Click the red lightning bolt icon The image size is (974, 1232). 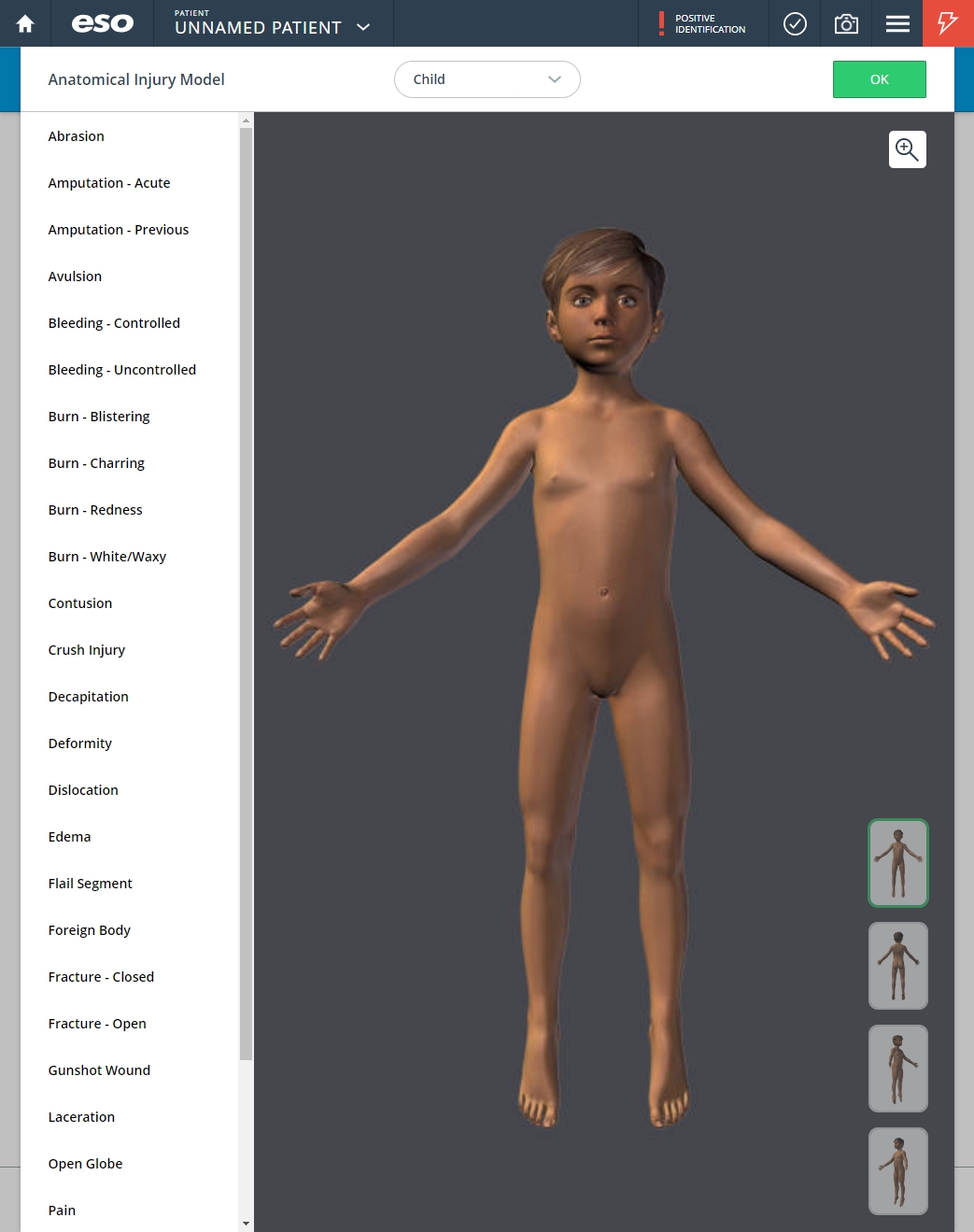(x=948, y=23)
